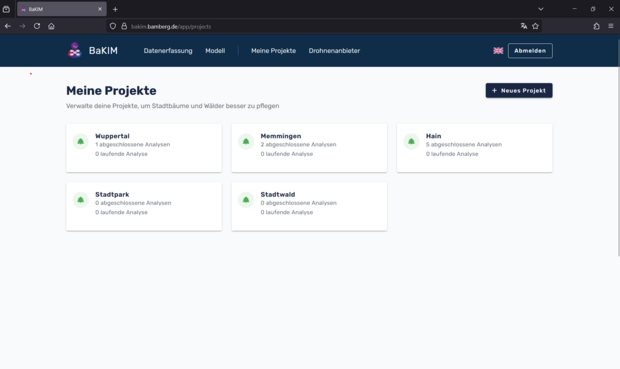Click the BaKIM logo icon
This screenshot has width=620, height=369.
(x=75, y=50)
